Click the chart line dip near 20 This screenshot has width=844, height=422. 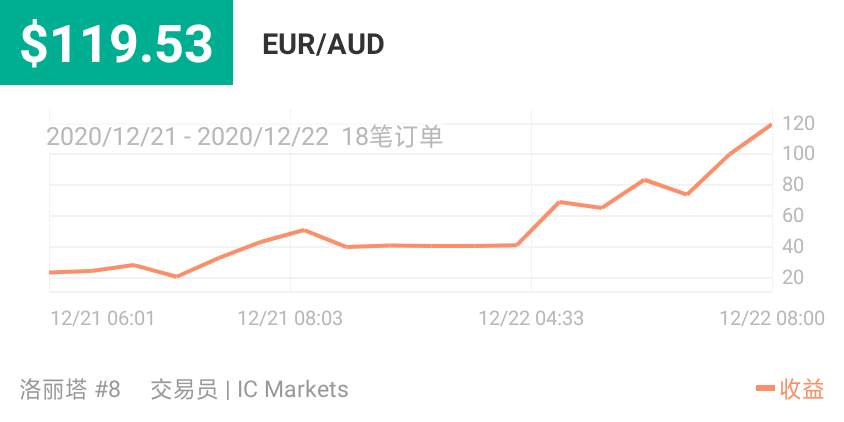pyautogui.click(x=176, y=276)
